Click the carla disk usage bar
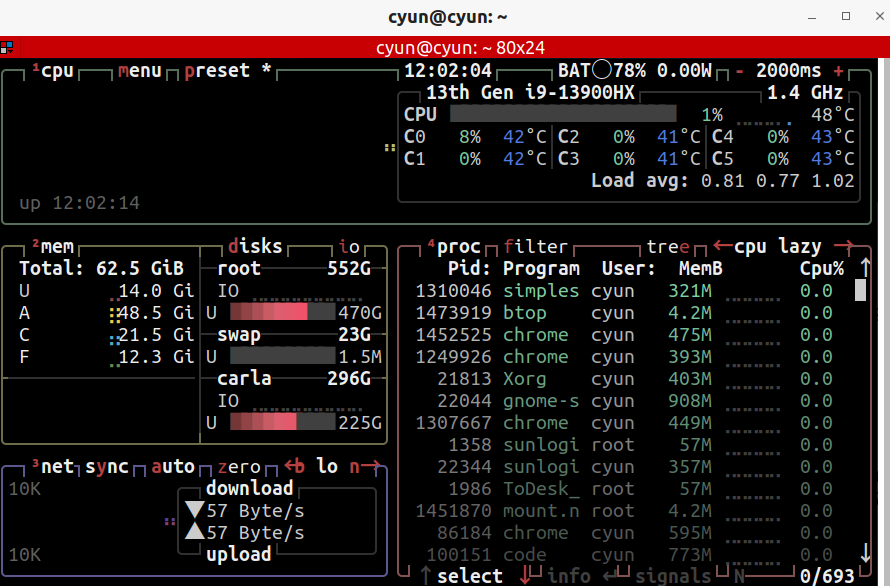890x586 pixels. point(283,422)
